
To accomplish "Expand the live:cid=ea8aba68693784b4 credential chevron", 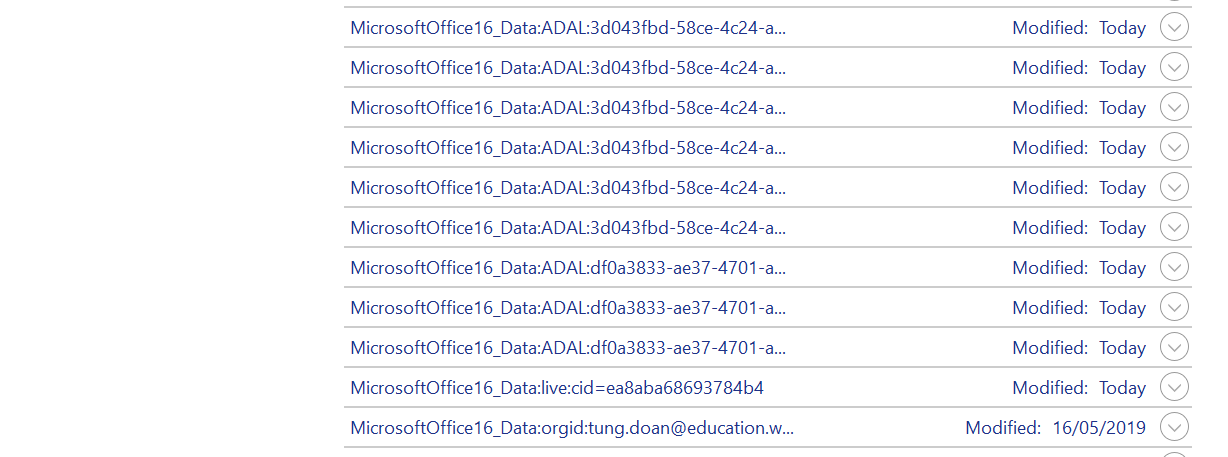I will click(1174, 387).
